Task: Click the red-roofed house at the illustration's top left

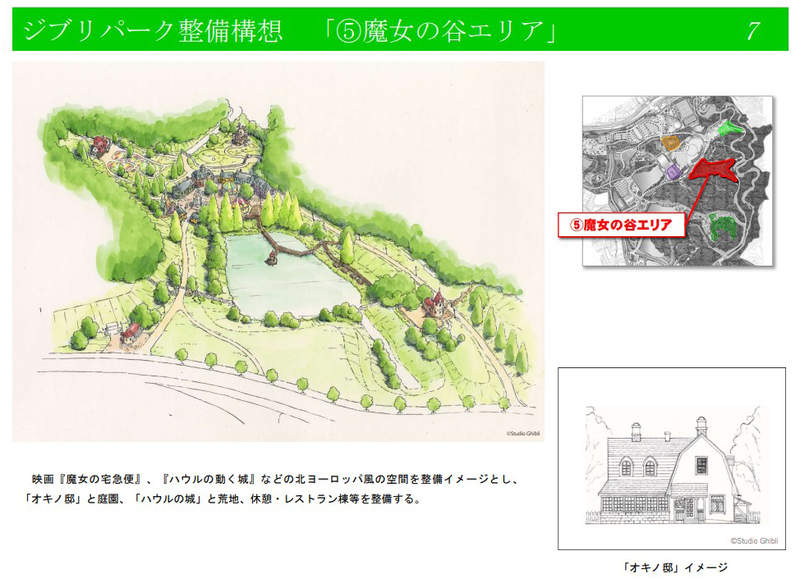Action: pyautogui.click(x=100, y=143)
